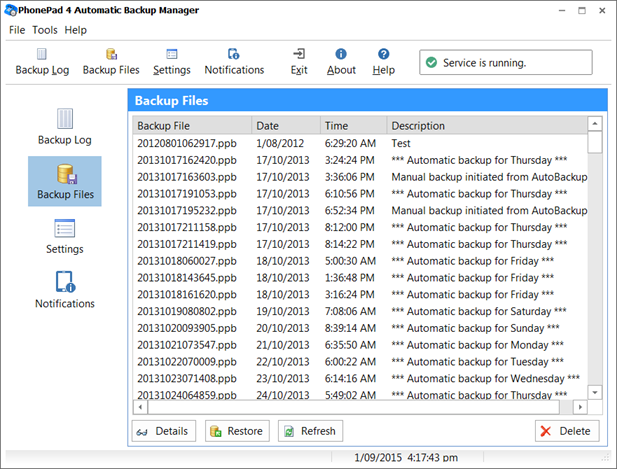Select backup file 20131023071408.ppb
617x469 pixels.
coord(187,379)
